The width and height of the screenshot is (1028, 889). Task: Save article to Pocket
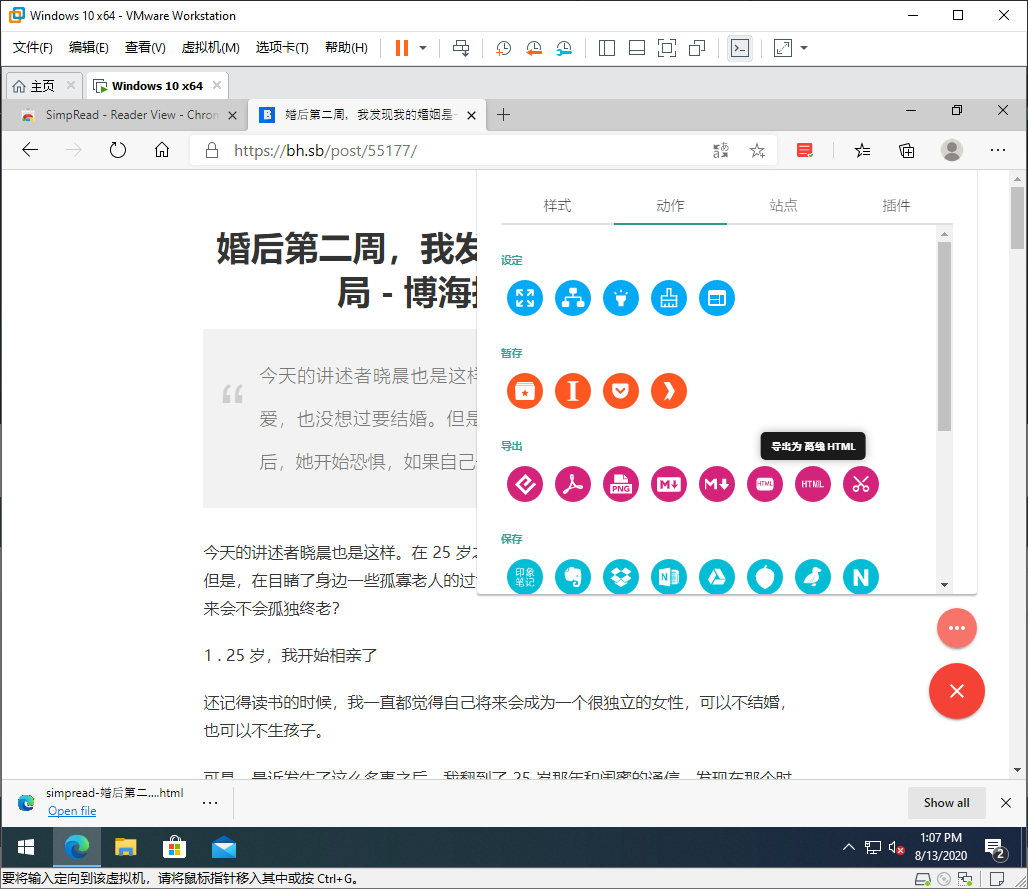[620, 391]
